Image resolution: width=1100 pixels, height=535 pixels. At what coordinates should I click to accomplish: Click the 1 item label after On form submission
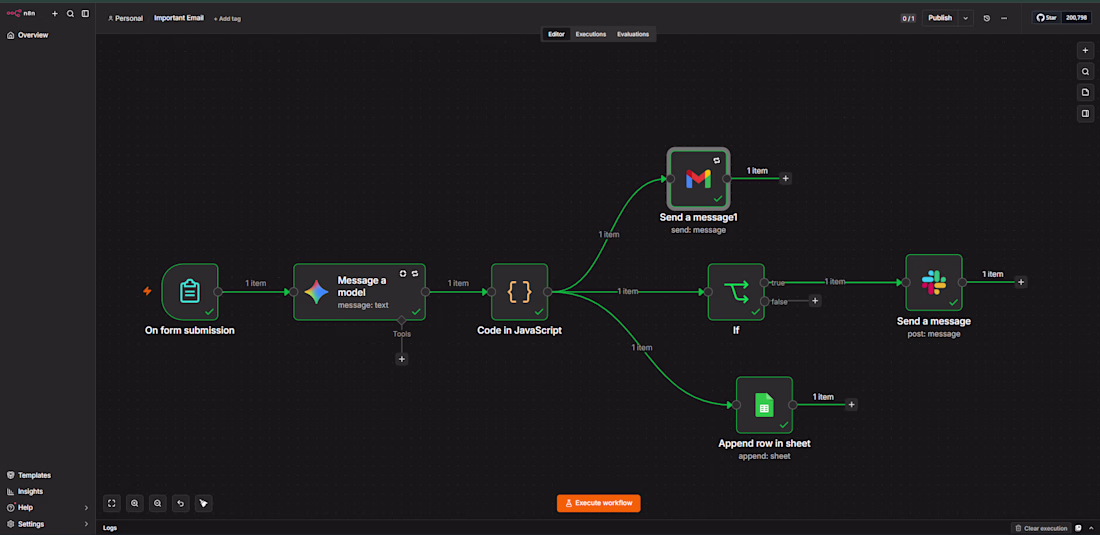coord(255,283)
